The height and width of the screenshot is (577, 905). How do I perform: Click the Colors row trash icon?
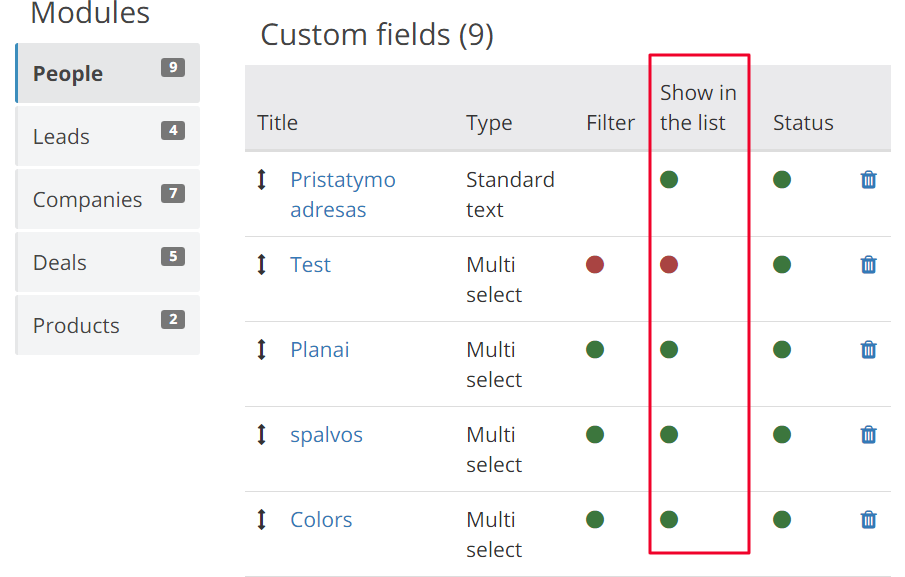point(868,519)
